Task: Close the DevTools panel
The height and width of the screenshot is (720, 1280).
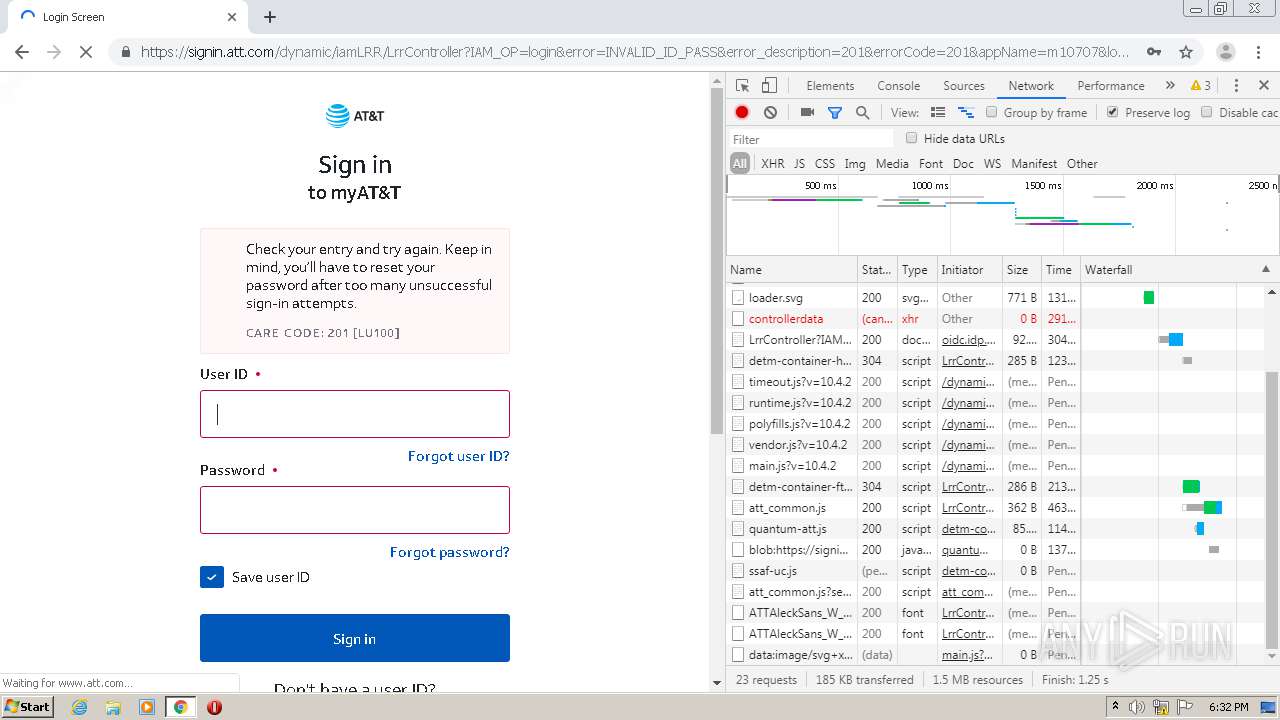Action: pyautogui.click(x=1264, y=86)
